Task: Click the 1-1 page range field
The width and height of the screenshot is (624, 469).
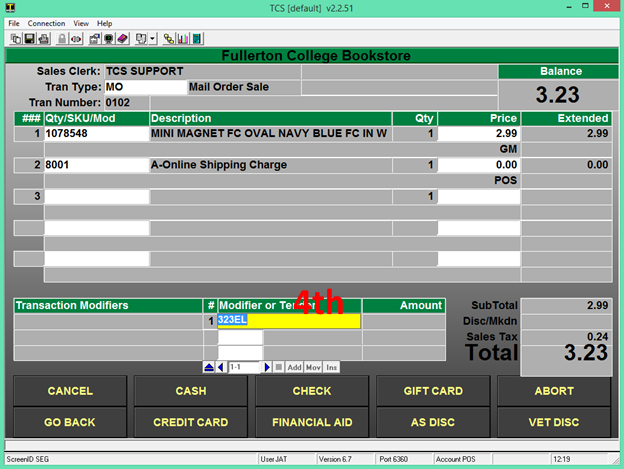Action: tap(244, 367)
